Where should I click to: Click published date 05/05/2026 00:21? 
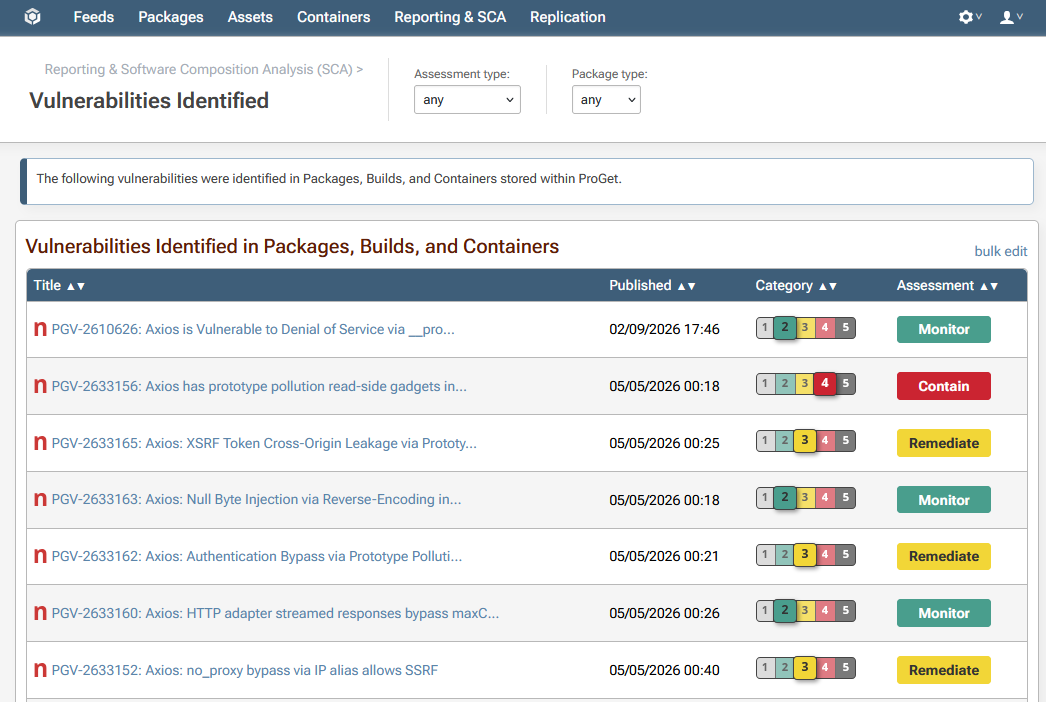click(664, 556)
